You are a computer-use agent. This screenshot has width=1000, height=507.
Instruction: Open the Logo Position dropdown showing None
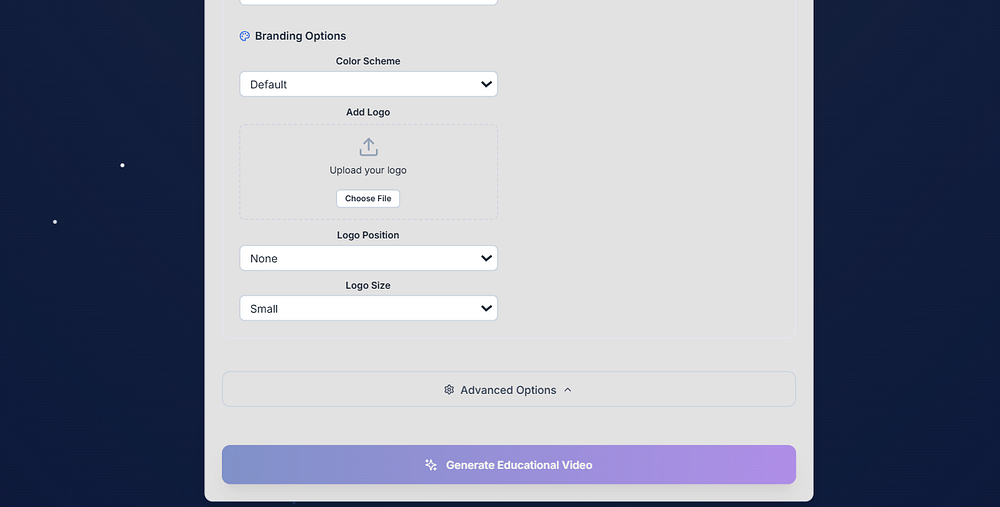[x=369, y=258]
